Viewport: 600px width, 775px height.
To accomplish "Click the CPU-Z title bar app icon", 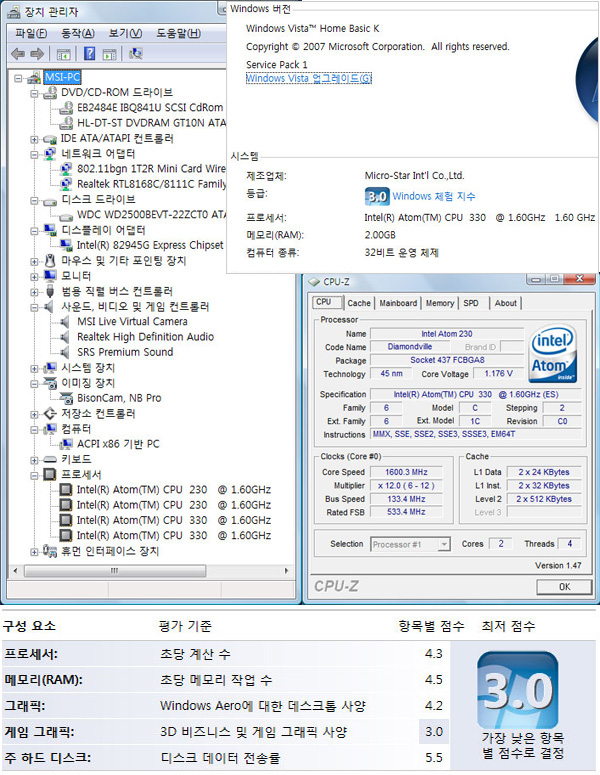I will click(314, 282).
